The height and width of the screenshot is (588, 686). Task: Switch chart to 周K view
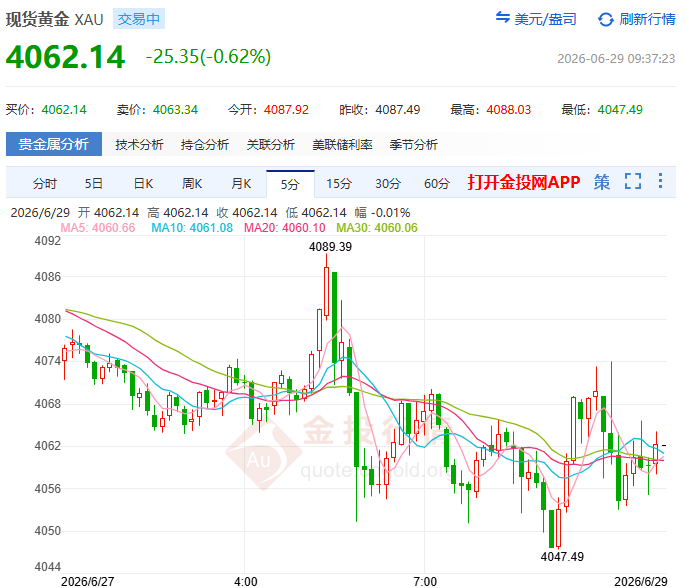[x=192, y=184]
